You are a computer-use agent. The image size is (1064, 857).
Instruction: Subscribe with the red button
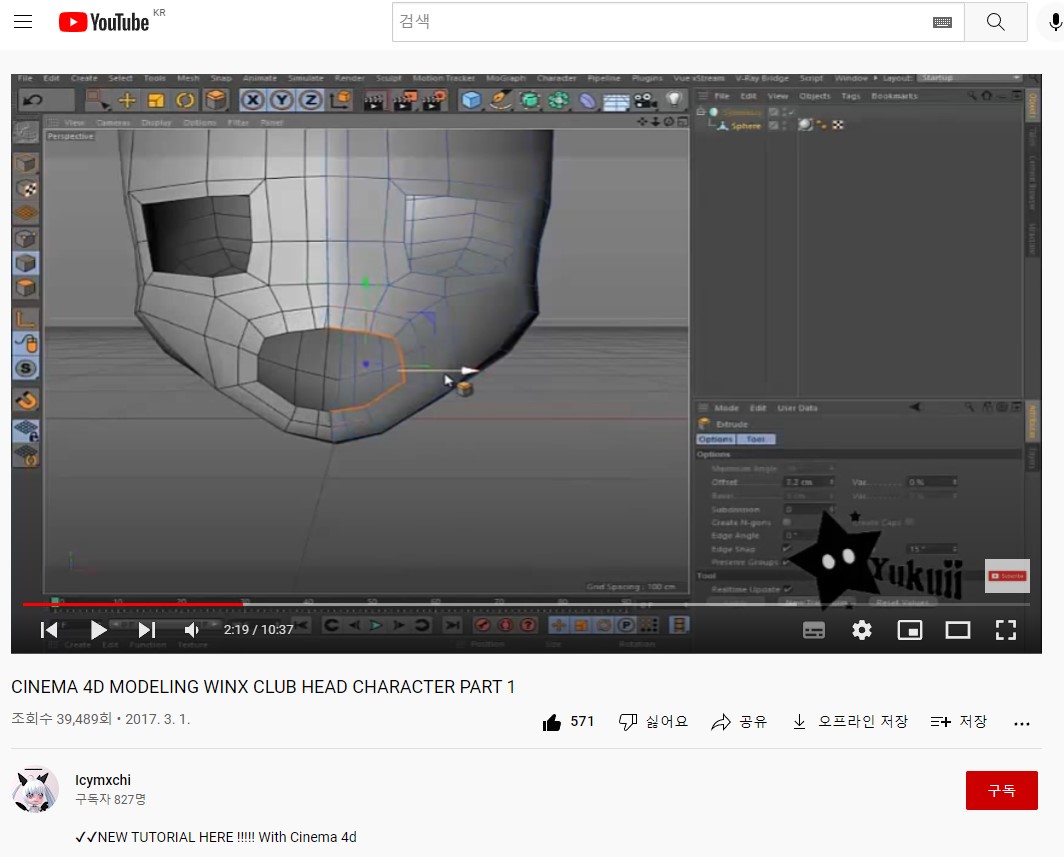coord(1001,790)
